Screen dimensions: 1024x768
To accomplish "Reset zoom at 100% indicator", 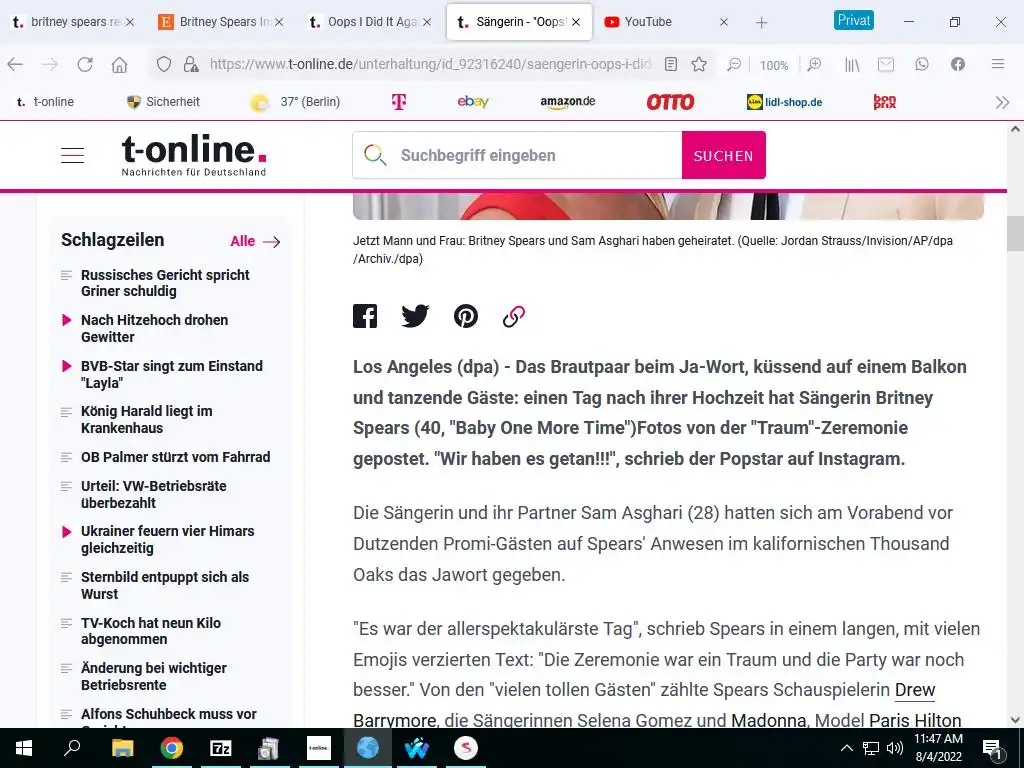I will 774,65.
